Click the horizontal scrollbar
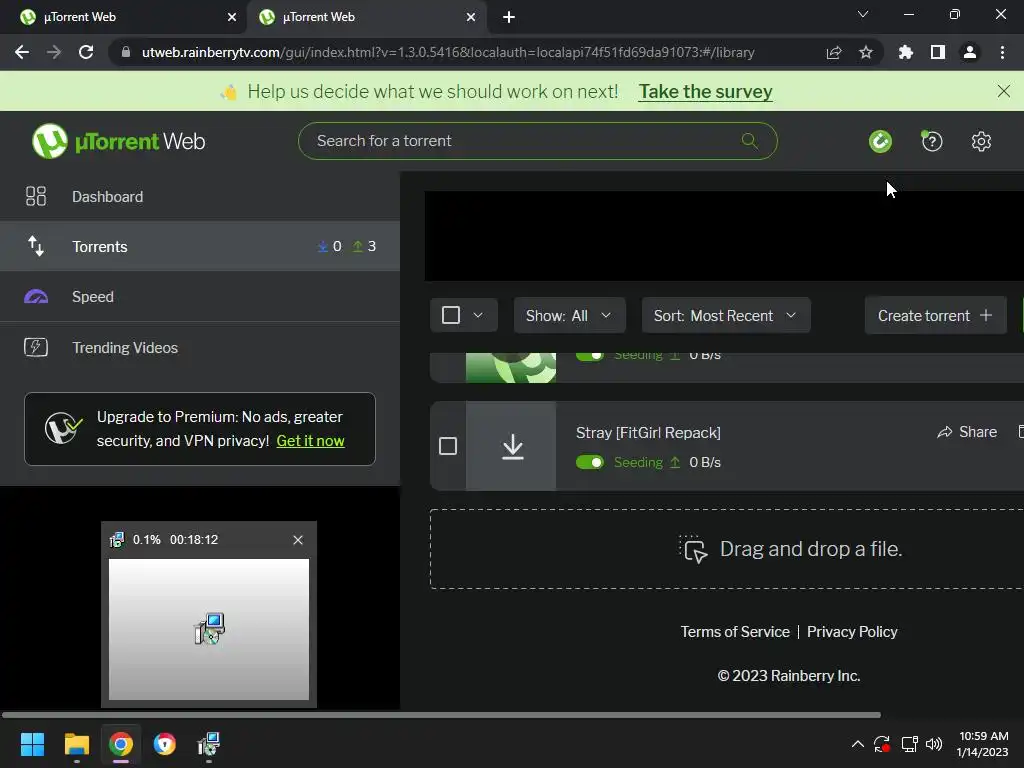The width and height of the screenshot is (1024, 768). pos(441,715)
